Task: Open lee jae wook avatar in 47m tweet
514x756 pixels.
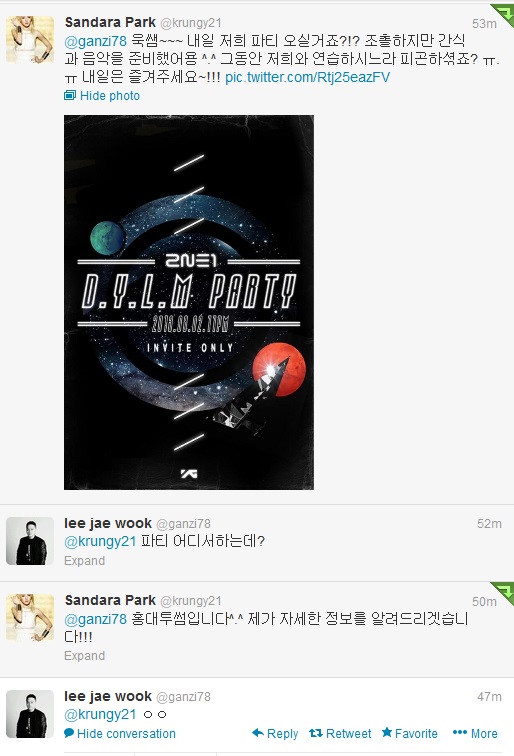Action: pyautogui.click(x=30, y=714)
